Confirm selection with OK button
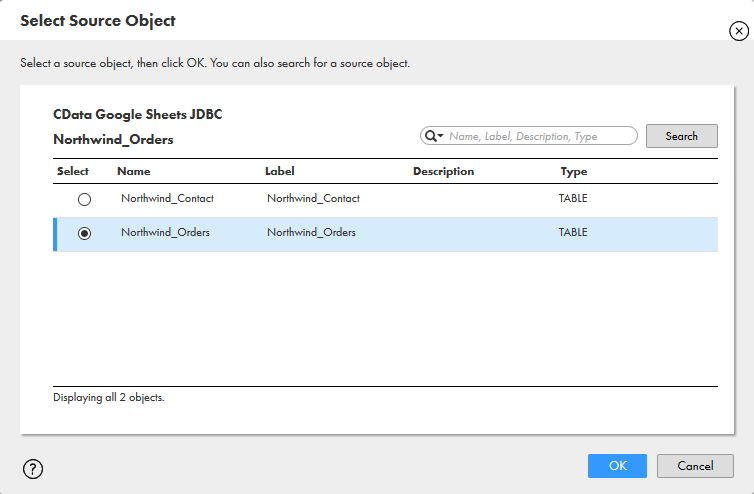Screen dimensions: 754x494 618,466
